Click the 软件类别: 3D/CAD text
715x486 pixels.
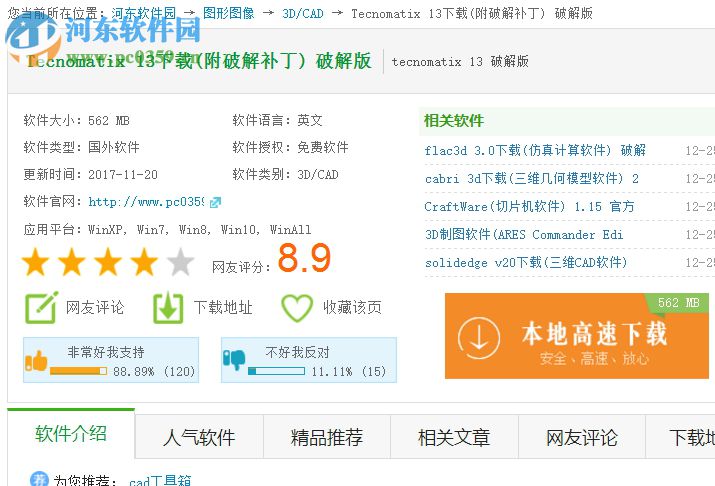click(x=285, y=174)
